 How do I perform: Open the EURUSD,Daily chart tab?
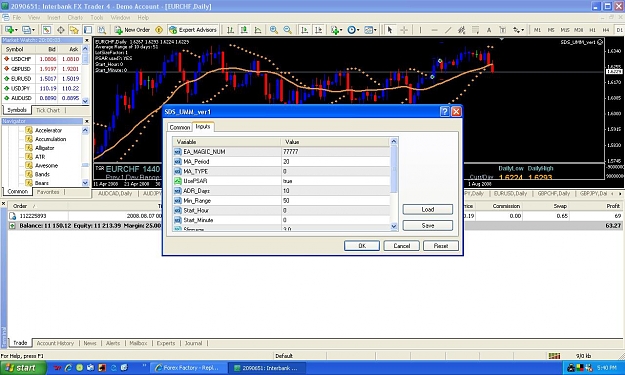pyautogui.click(x=510, y=193)
